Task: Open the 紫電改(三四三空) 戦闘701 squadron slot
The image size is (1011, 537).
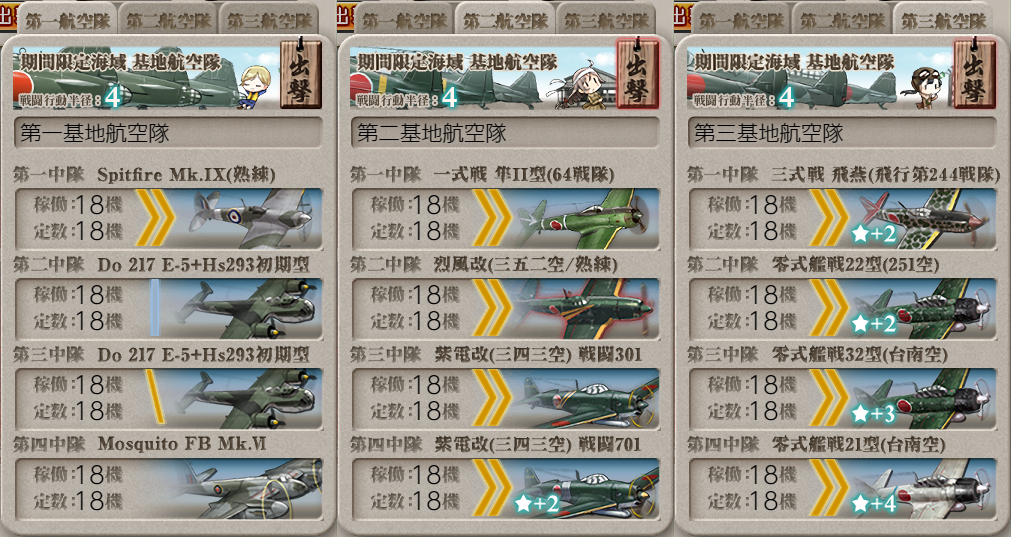Action: [505, 489]
